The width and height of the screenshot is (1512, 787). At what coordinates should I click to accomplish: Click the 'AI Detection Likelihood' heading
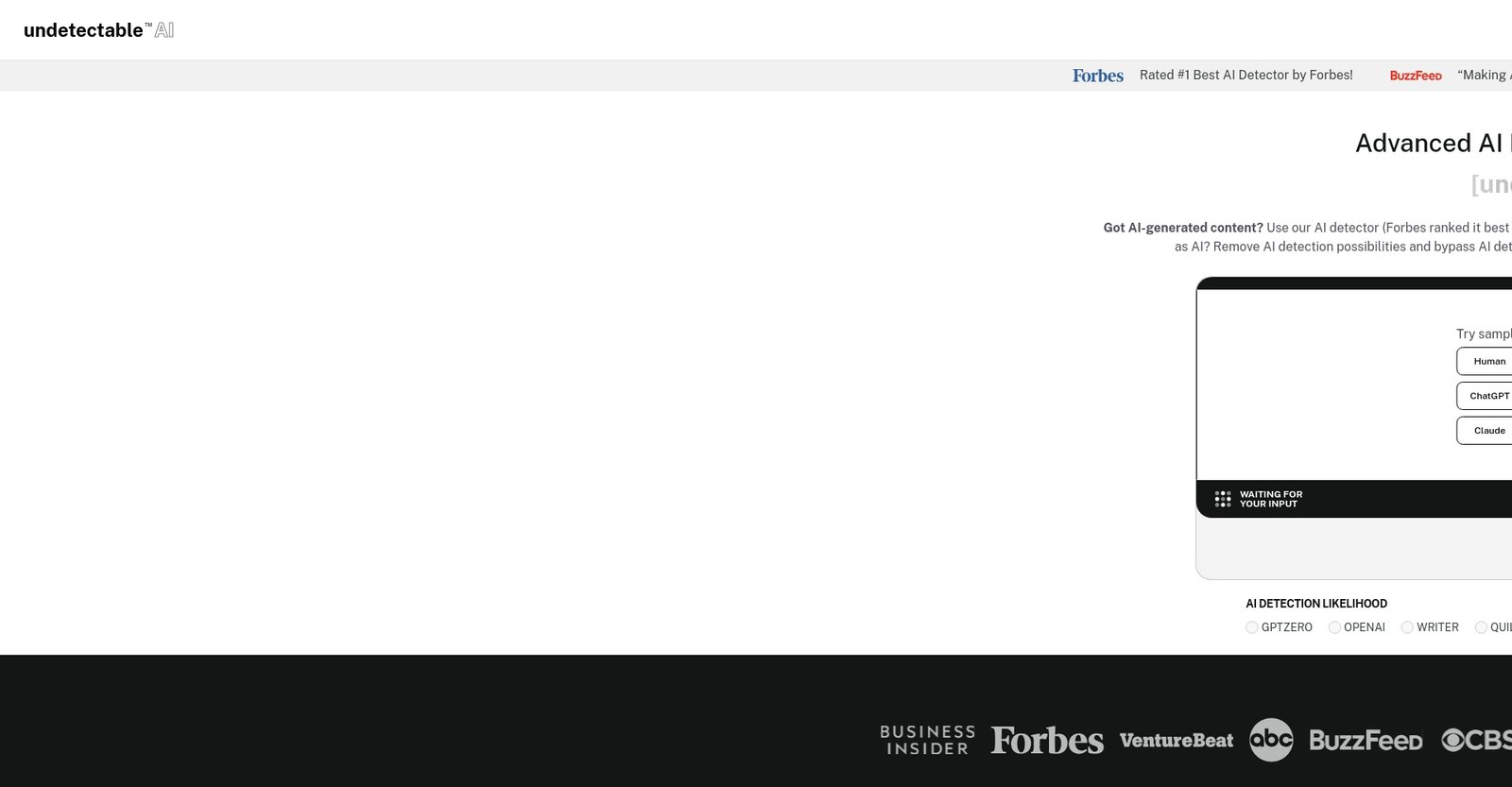(1315, 604)
